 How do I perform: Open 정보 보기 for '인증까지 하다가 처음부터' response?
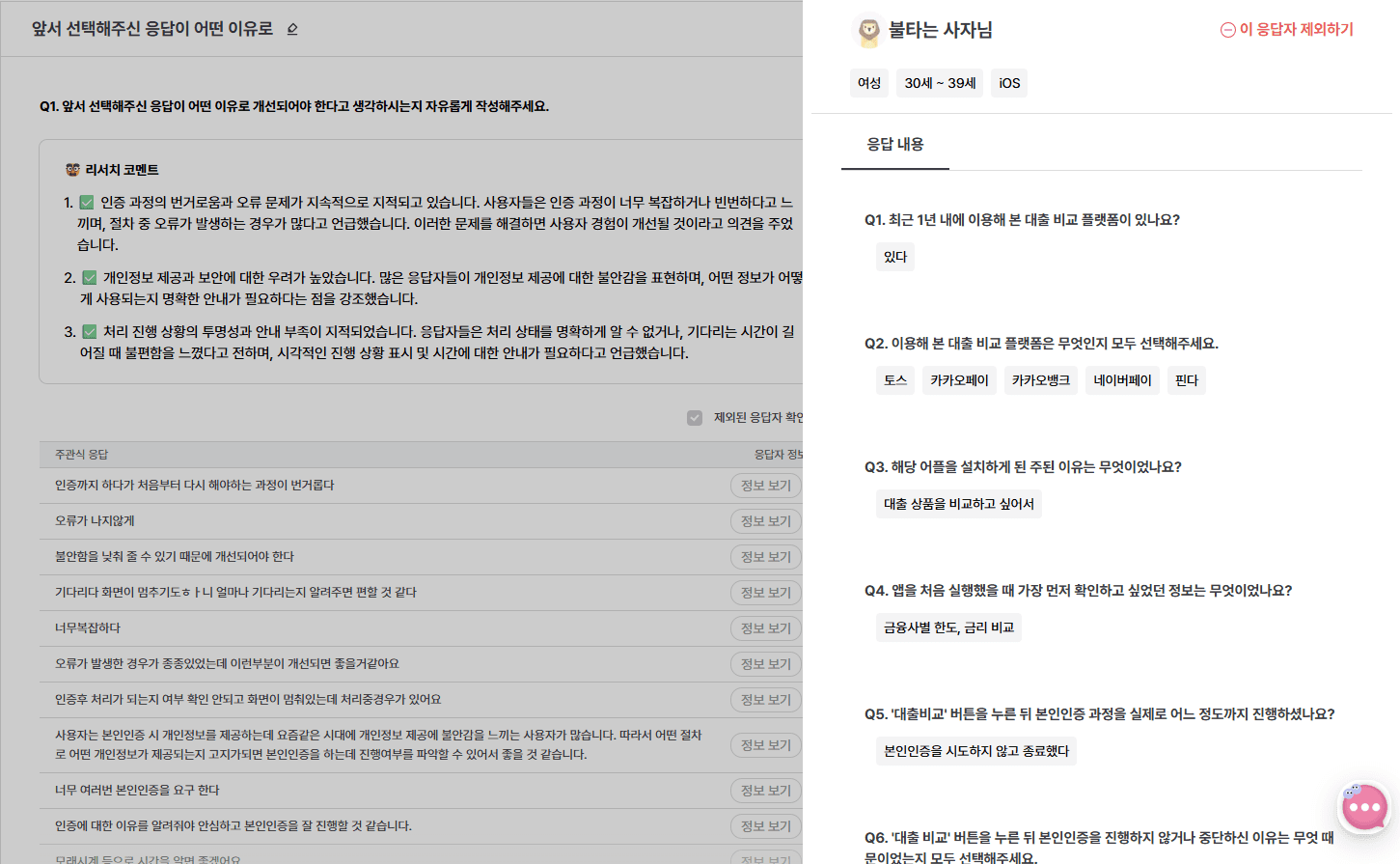[x=766, y=486]
